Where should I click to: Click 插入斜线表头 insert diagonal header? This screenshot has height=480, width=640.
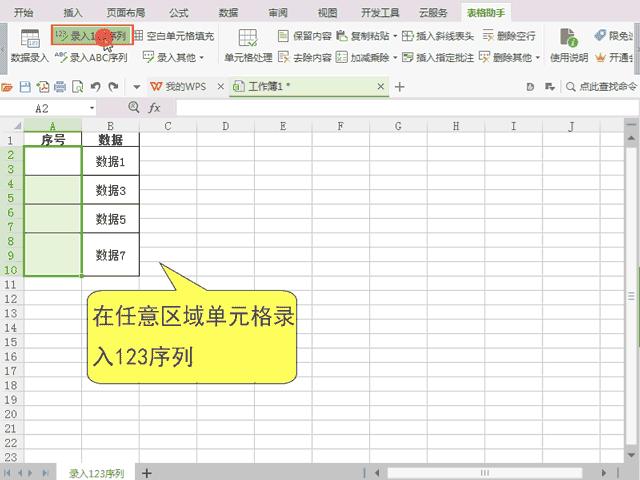(438, 36)
